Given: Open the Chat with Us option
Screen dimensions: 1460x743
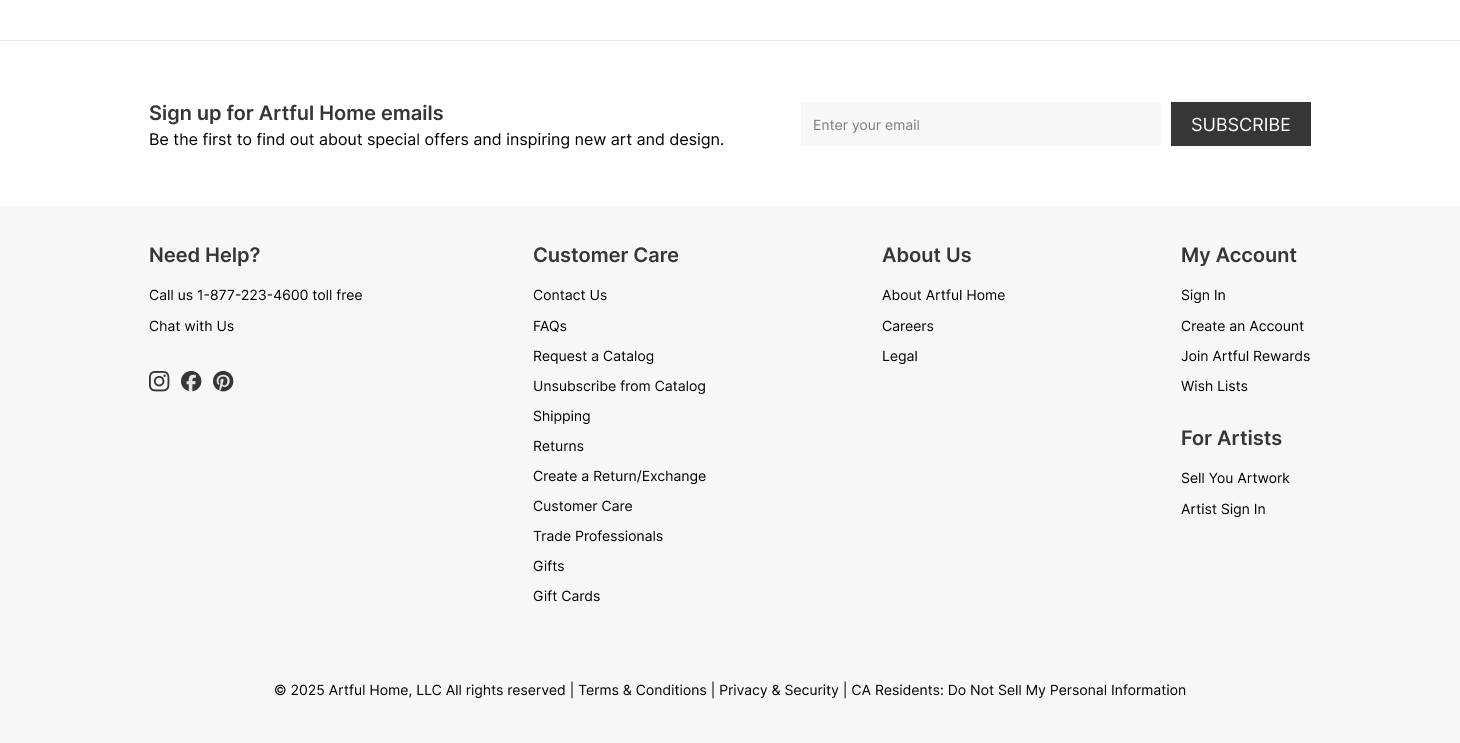Looking at the screenshot, I should coord(191,325).
